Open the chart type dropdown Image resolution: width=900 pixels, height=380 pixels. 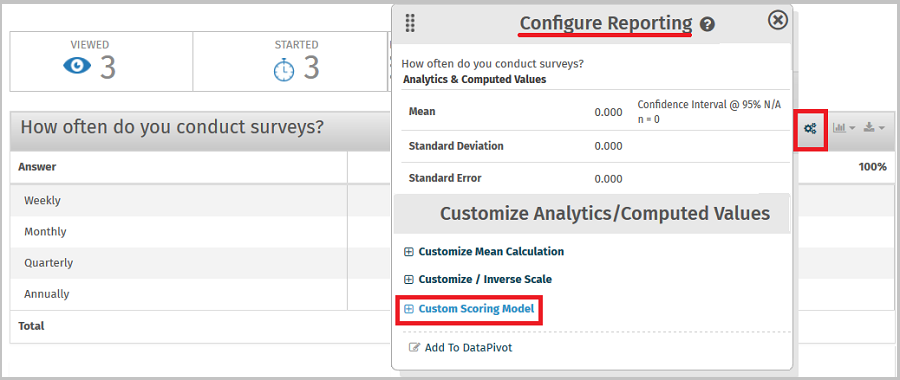tap(844, 128)
